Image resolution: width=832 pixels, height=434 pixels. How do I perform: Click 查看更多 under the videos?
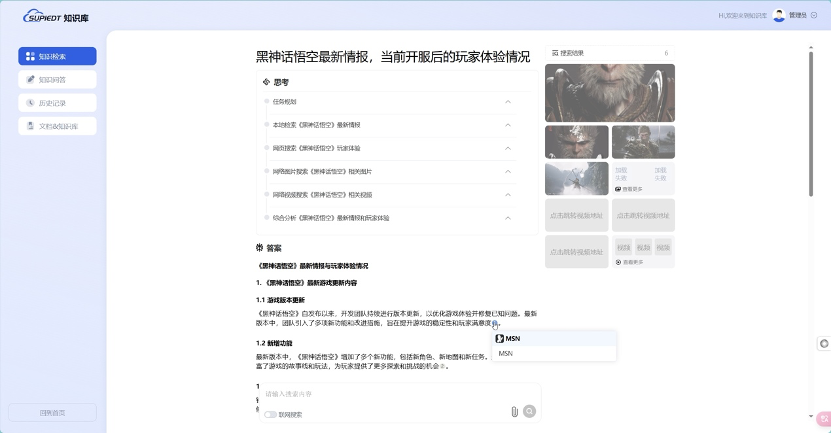(x=632, y=263)
